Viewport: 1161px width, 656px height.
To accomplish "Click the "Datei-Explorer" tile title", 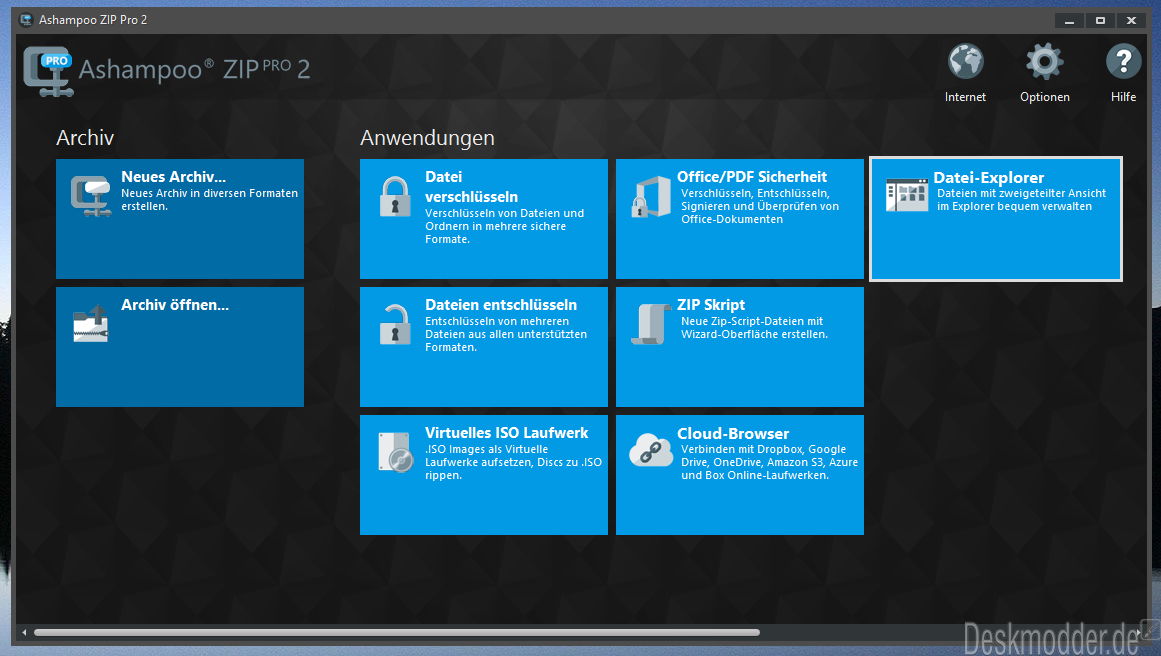I will point(988,178).
